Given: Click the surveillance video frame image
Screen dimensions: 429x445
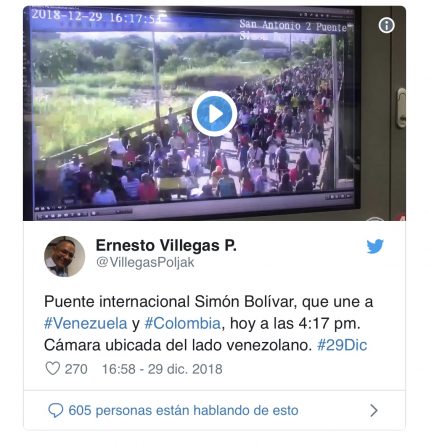Looking at the screenshot, I should click(x=214, y=113).
